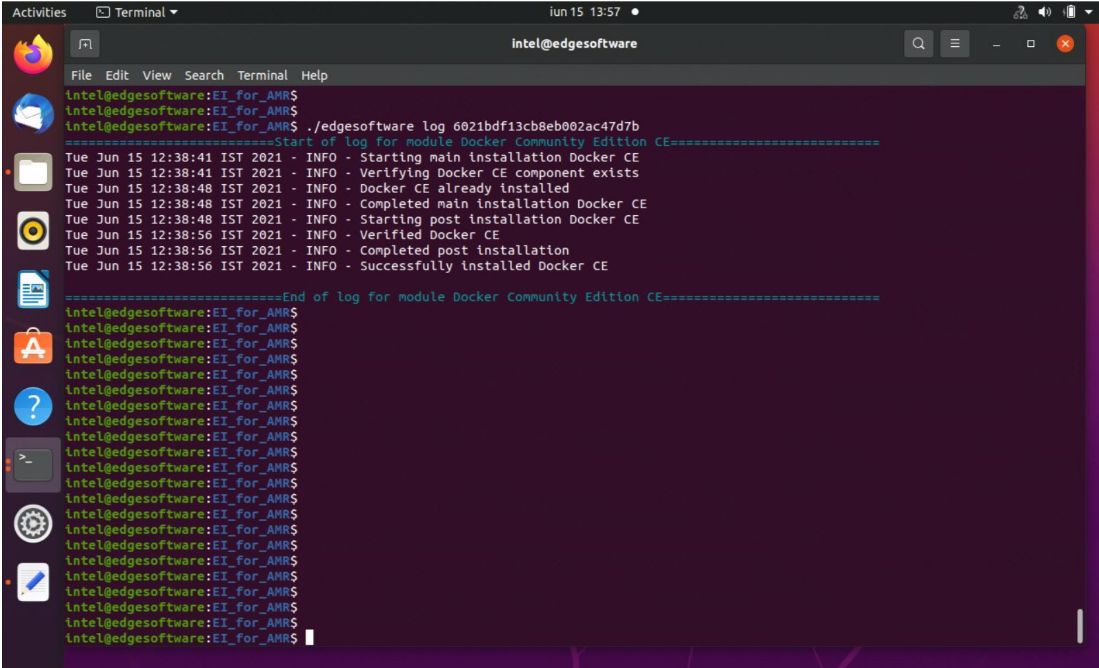Image resolution: width=1099 pixels, height=668 pixels.
Task: Open the Settings gear icon in dock
Action: coord(33,524)
